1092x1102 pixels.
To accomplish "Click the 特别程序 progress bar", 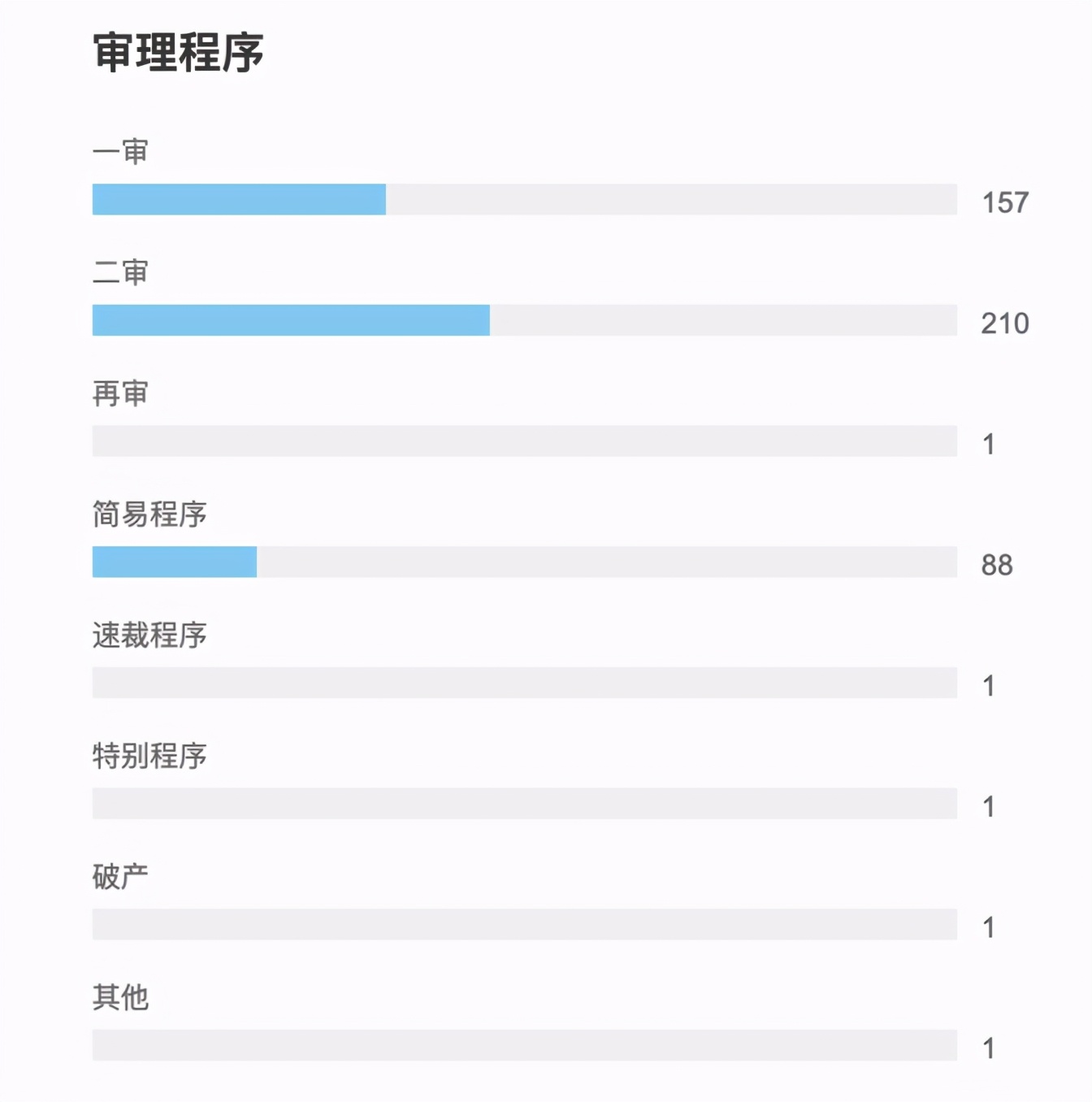I will tap(524, 804).
